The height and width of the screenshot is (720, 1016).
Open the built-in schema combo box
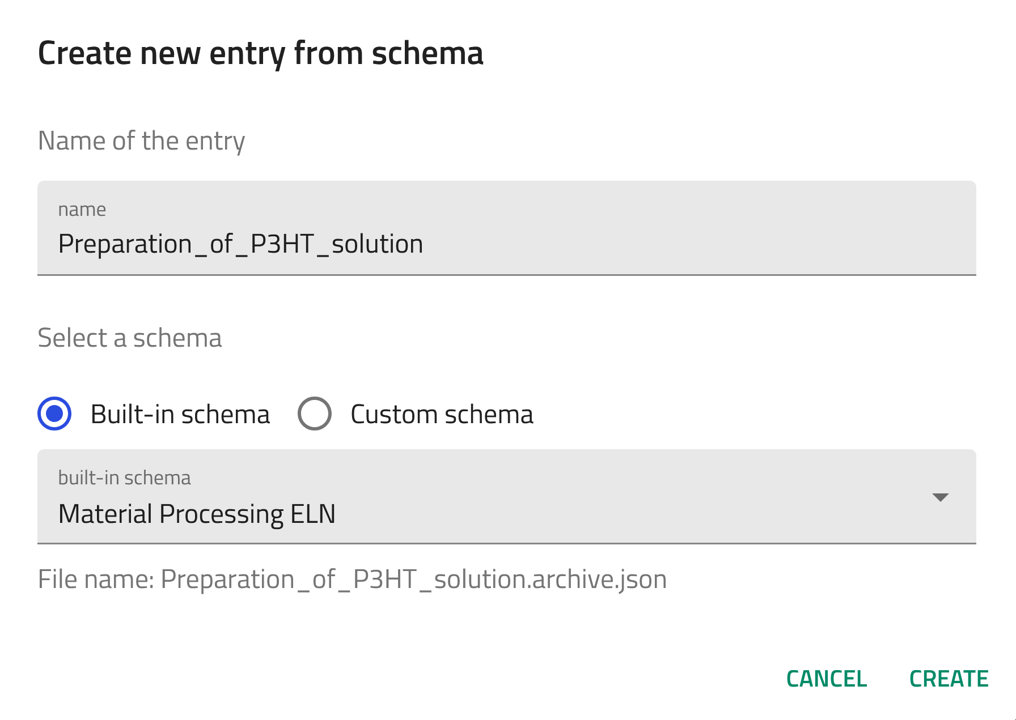click(506, 497)
